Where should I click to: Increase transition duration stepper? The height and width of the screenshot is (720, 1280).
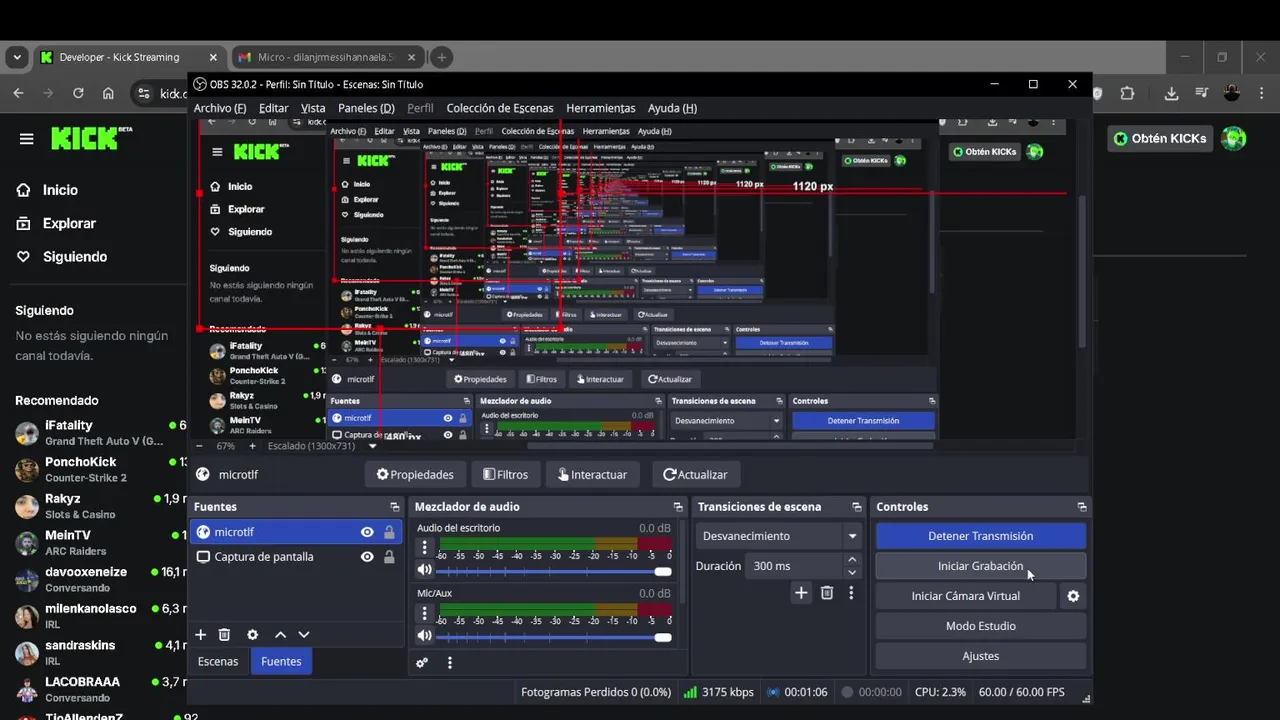tap(852, 560)
